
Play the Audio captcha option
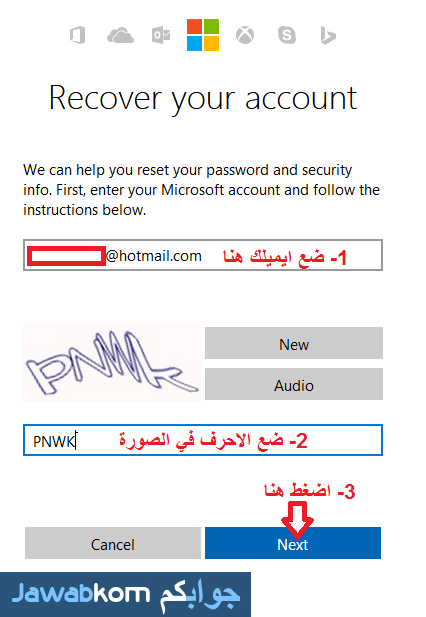(294, 384)
